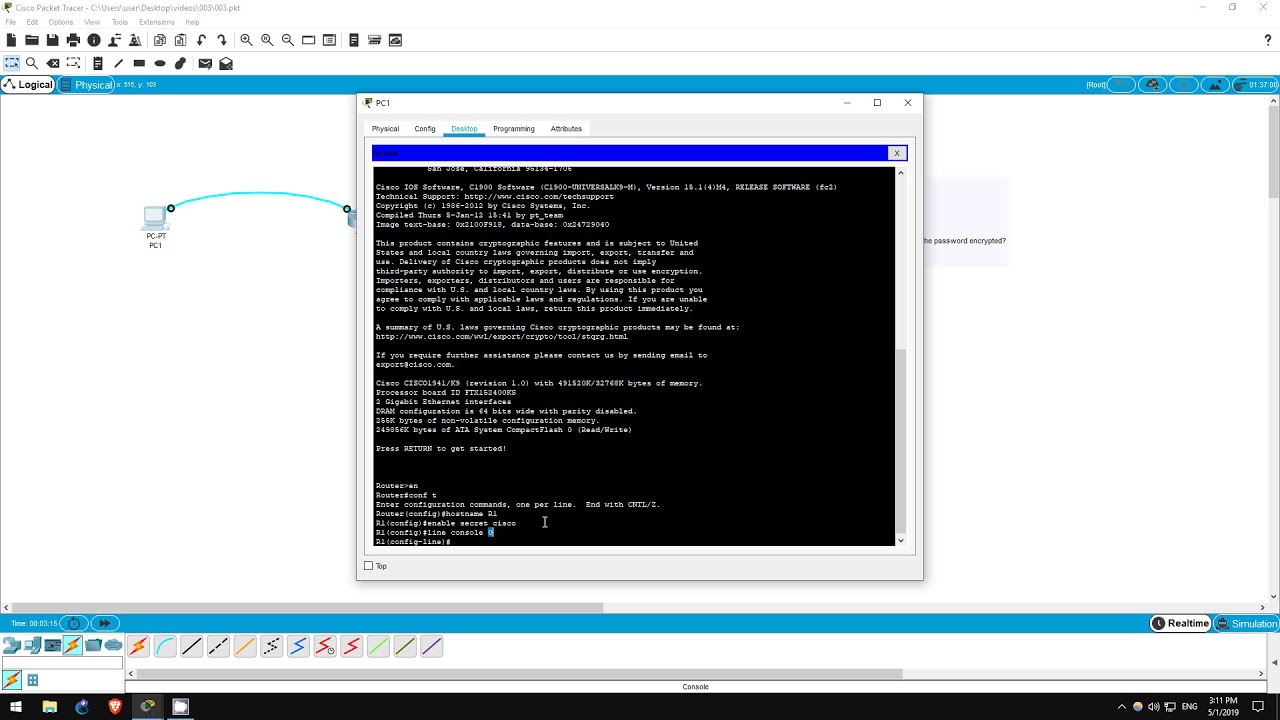Open Config tab in PC1 window

425,129
